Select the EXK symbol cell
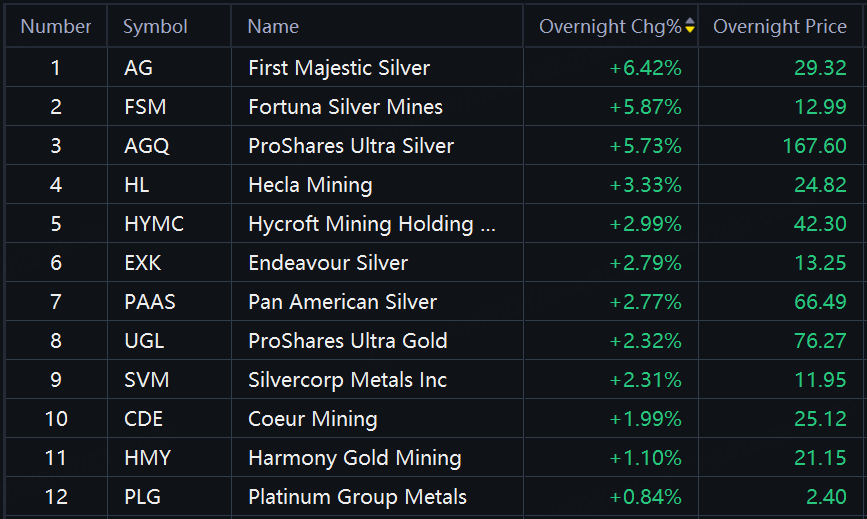This screenshot has width=867, height=519. click(143, 263)
